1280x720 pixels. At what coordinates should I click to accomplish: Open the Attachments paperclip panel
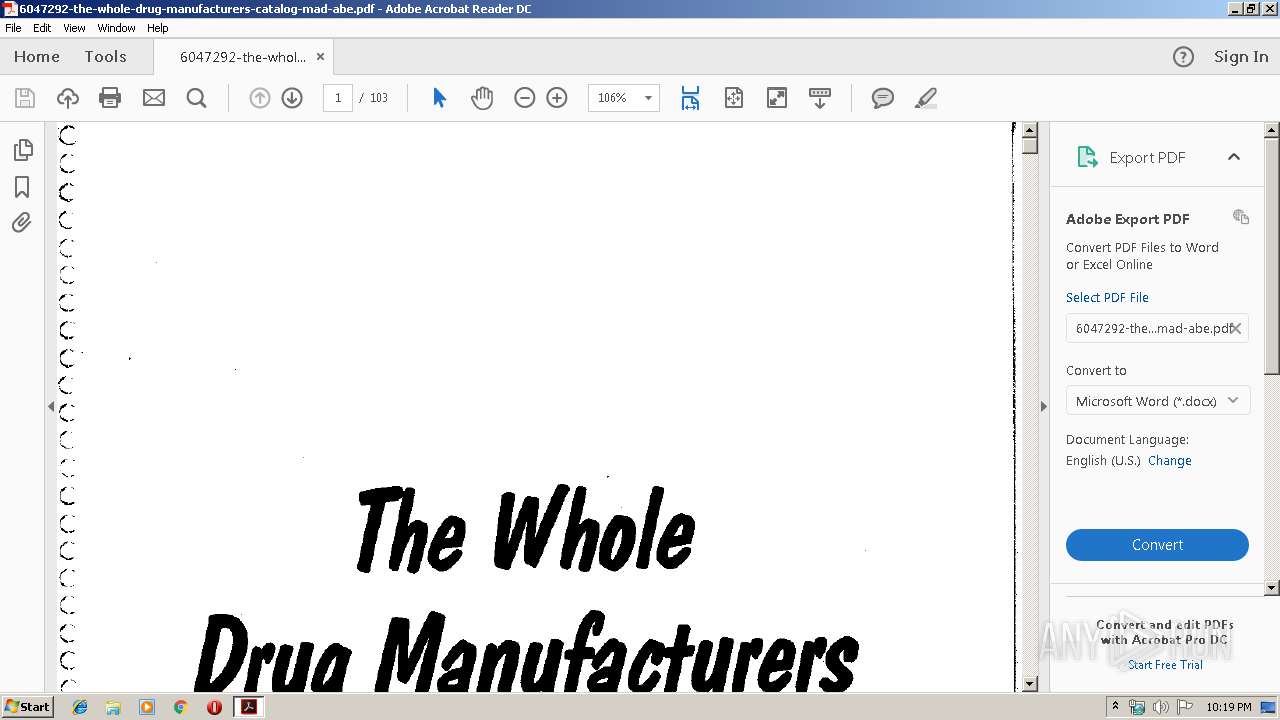pos(22,223)
